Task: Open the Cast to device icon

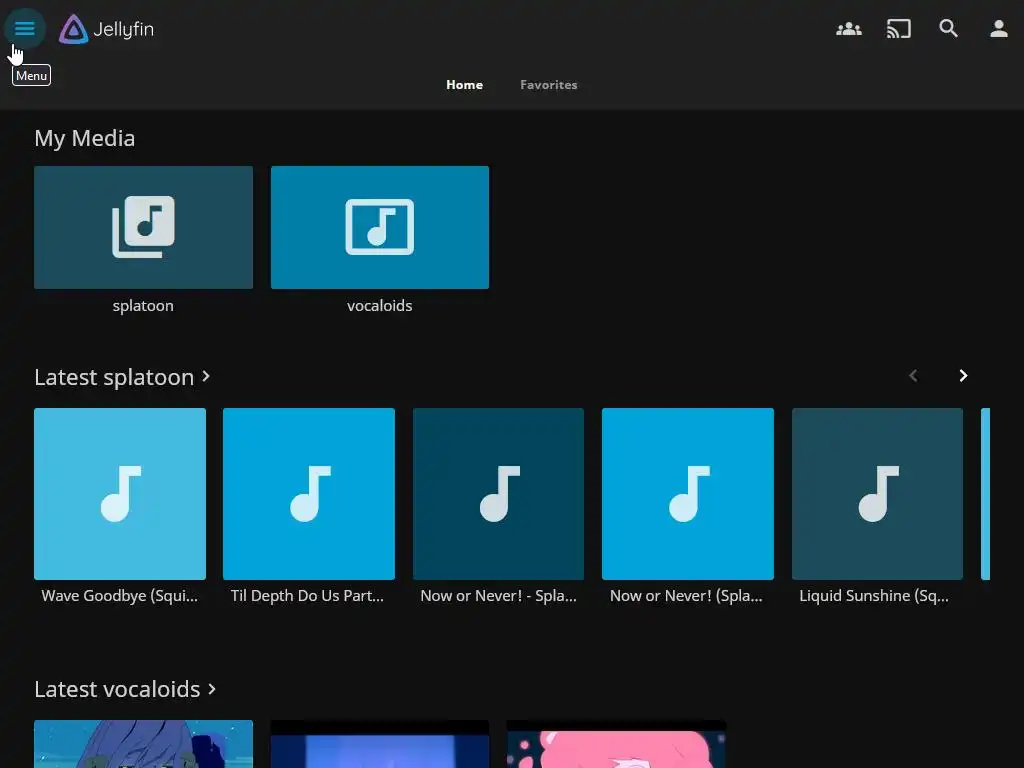Action: [x=899, y=29]
